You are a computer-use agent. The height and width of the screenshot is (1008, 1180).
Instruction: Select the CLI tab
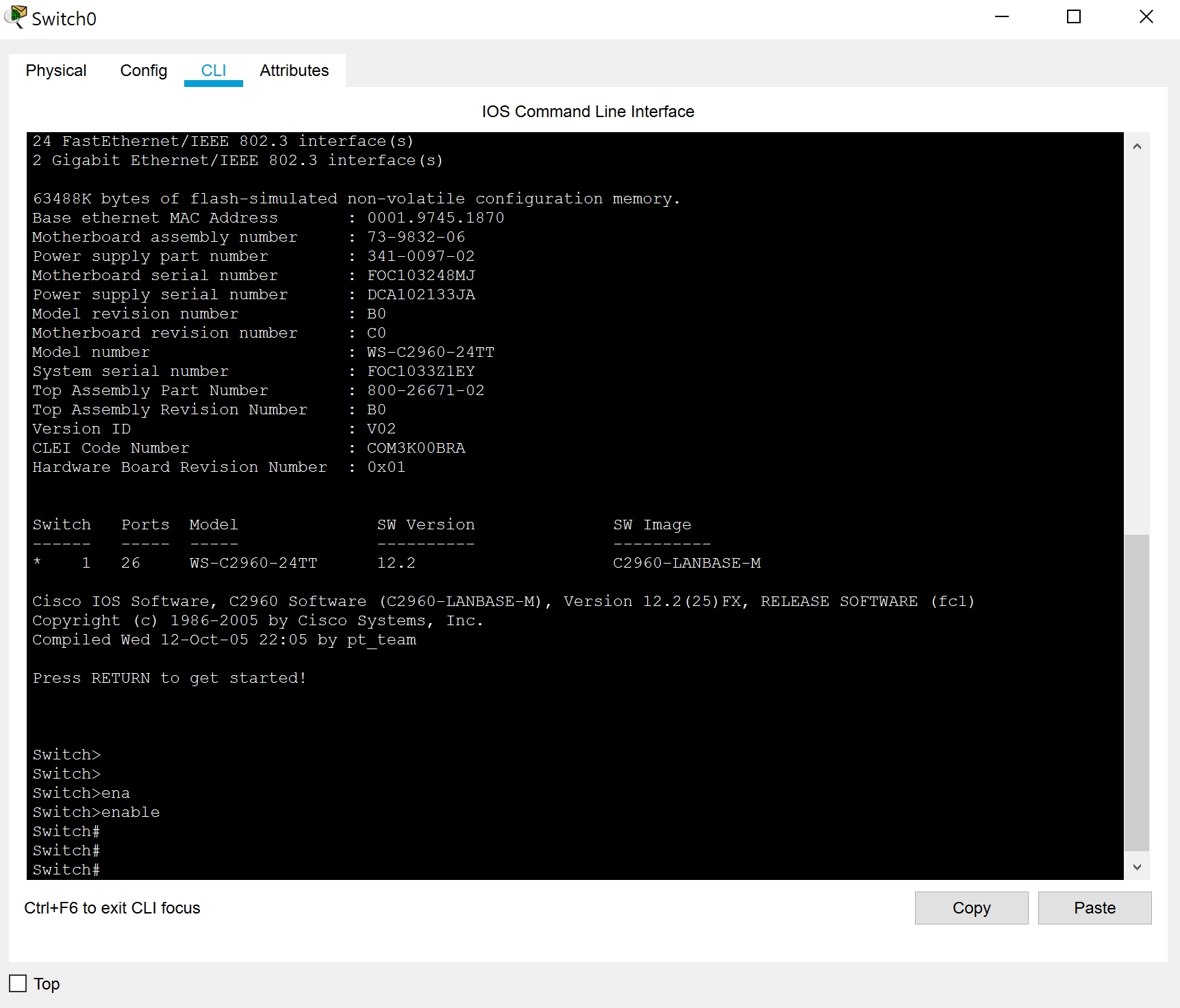click(x=214, y=71)
